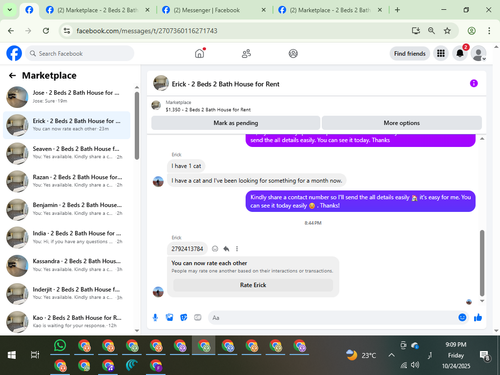Open the weather widget showing 23°C
This screenshot has width=500, height=375.
click(361, 355)
